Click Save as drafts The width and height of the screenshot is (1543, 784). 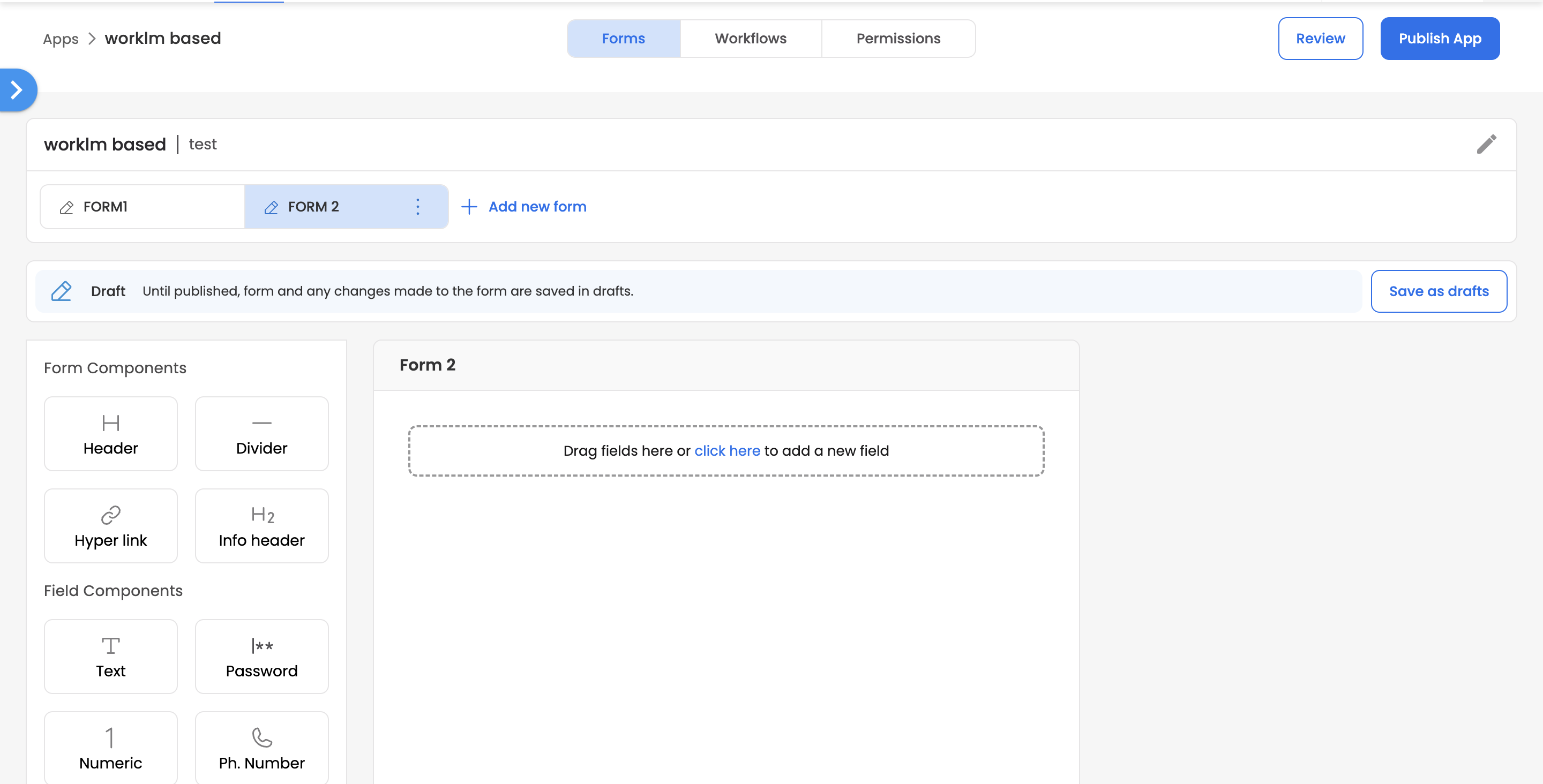(x=1438, y=291)
